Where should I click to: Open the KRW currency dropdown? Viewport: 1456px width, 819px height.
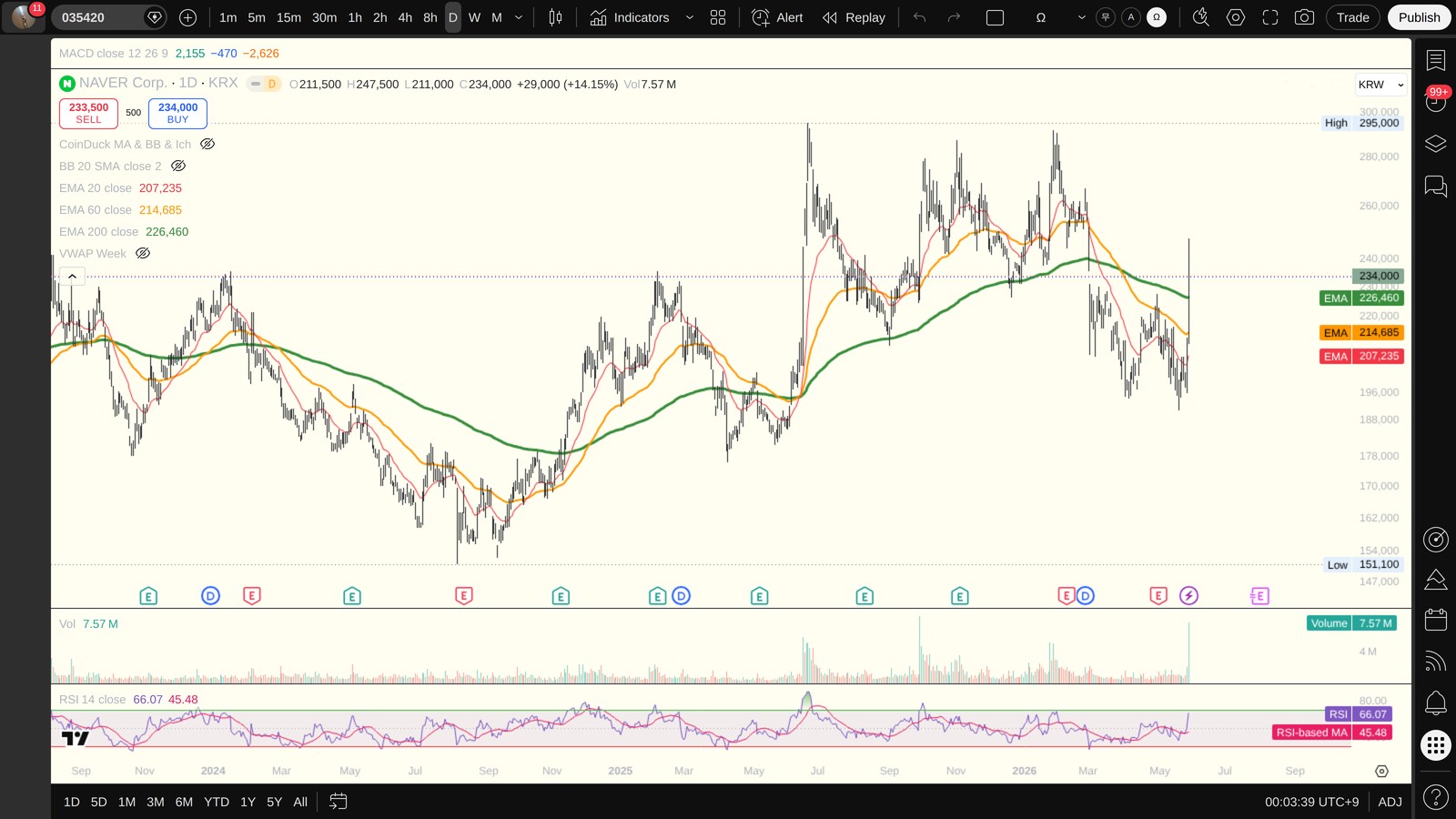[1380, 85]
